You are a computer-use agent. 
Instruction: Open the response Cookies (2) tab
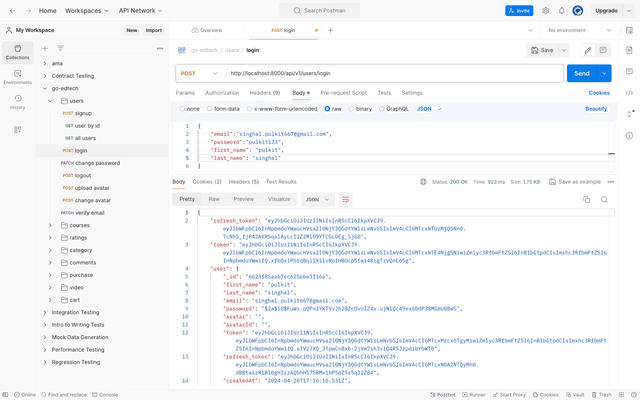coord(207,182)
